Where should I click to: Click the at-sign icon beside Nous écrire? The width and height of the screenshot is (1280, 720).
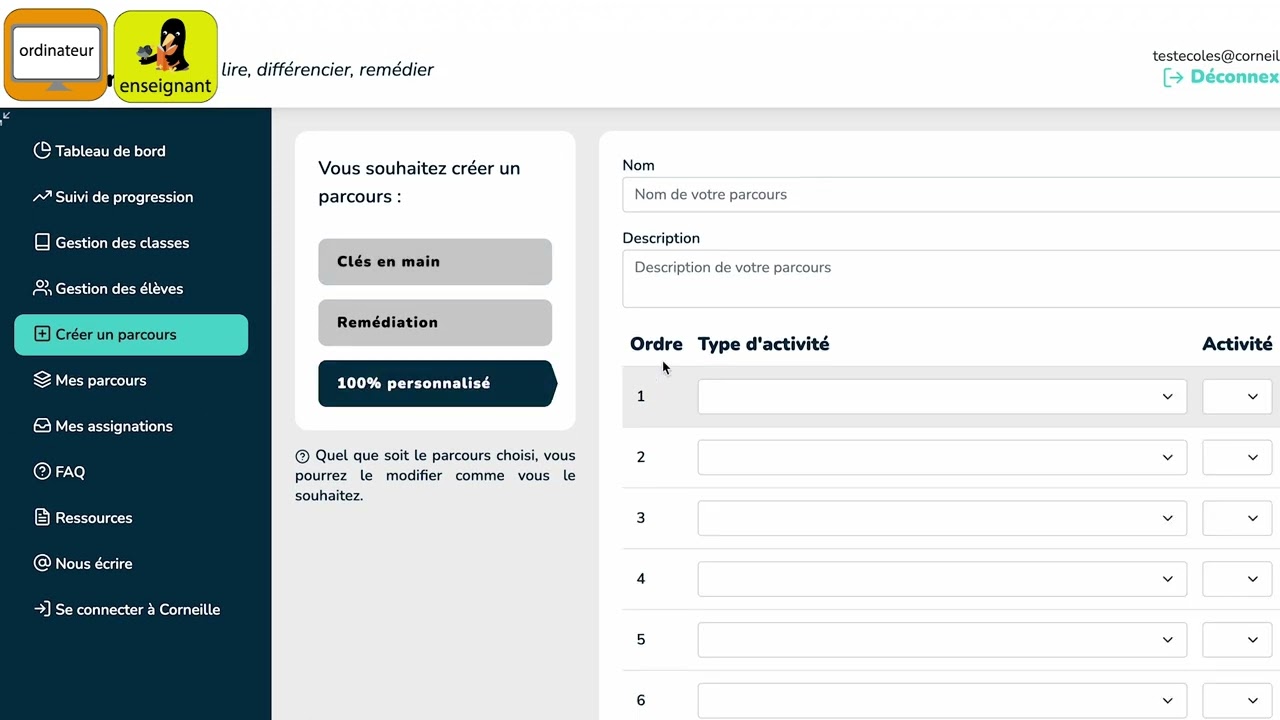point(42,563)
